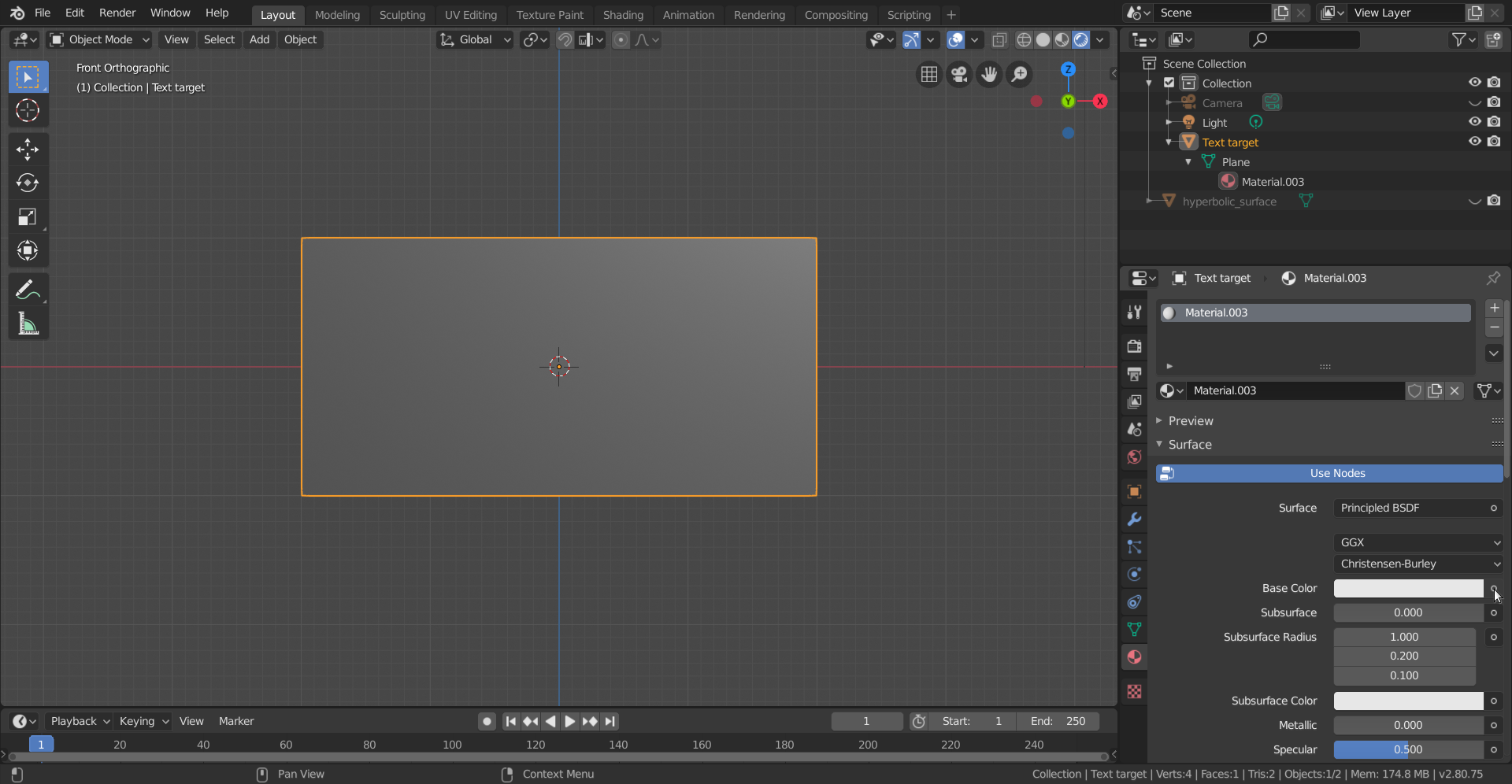Uncheck the Collection checkbox in outliner
This screenshot has width=1512, height=784.
pyautogui.click(x=1169, y=83)
